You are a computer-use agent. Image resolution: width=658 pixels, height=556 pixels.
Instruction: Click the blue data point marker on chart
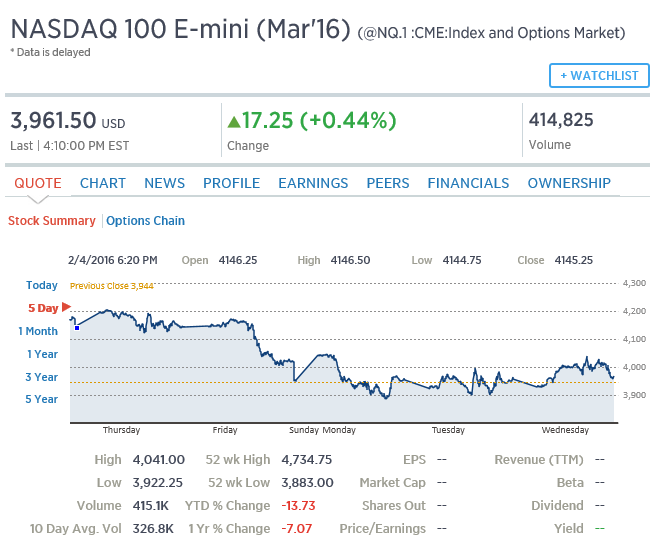77,328
